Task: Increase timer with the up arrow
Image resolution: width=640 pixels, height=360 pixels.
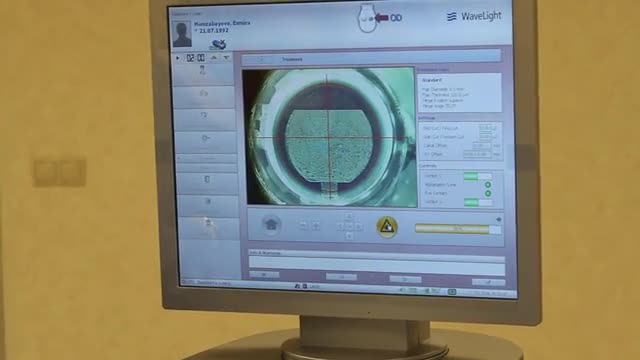Action: pos(213,58)
